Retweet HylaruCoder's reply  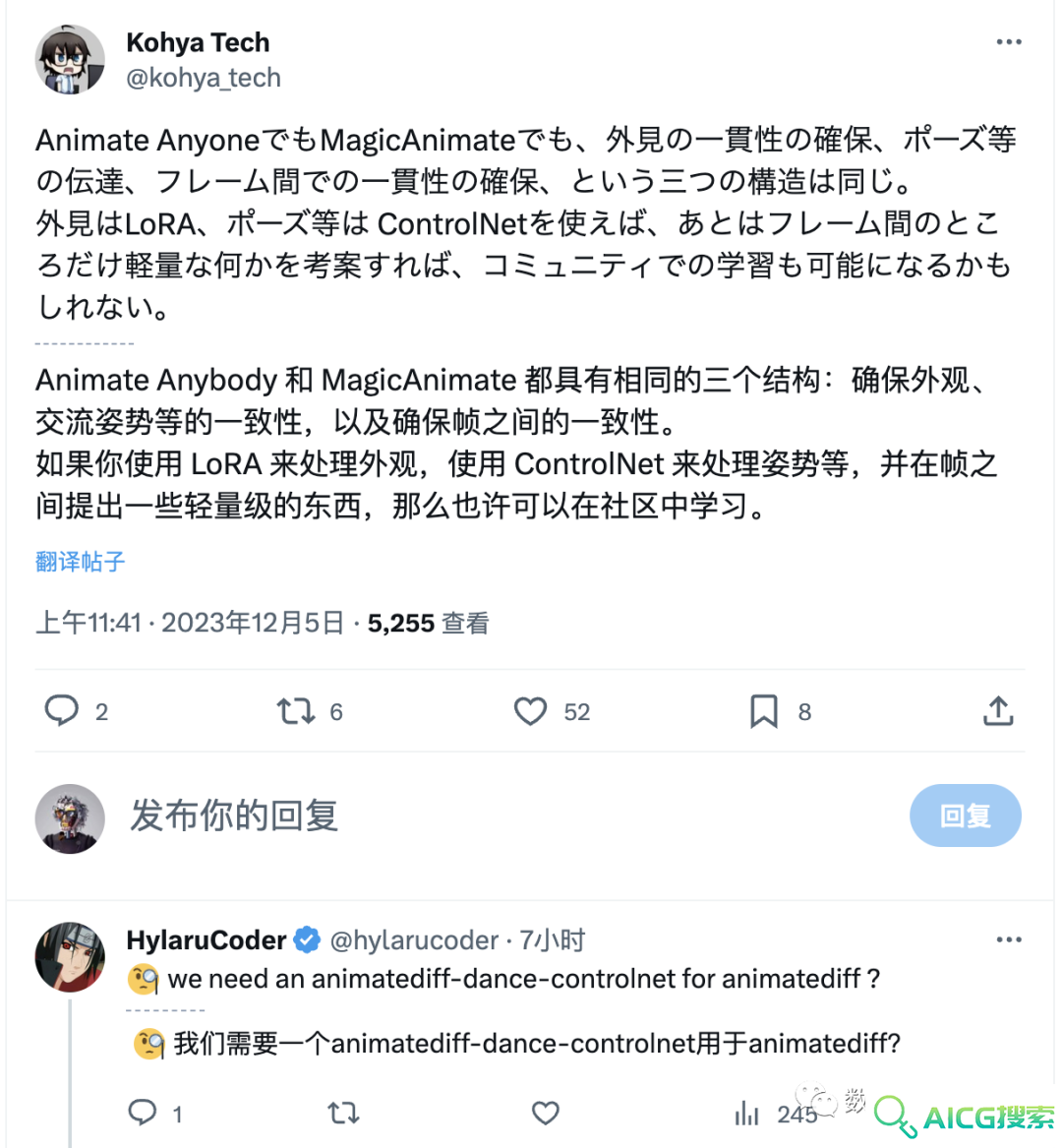pos(343,1114)
